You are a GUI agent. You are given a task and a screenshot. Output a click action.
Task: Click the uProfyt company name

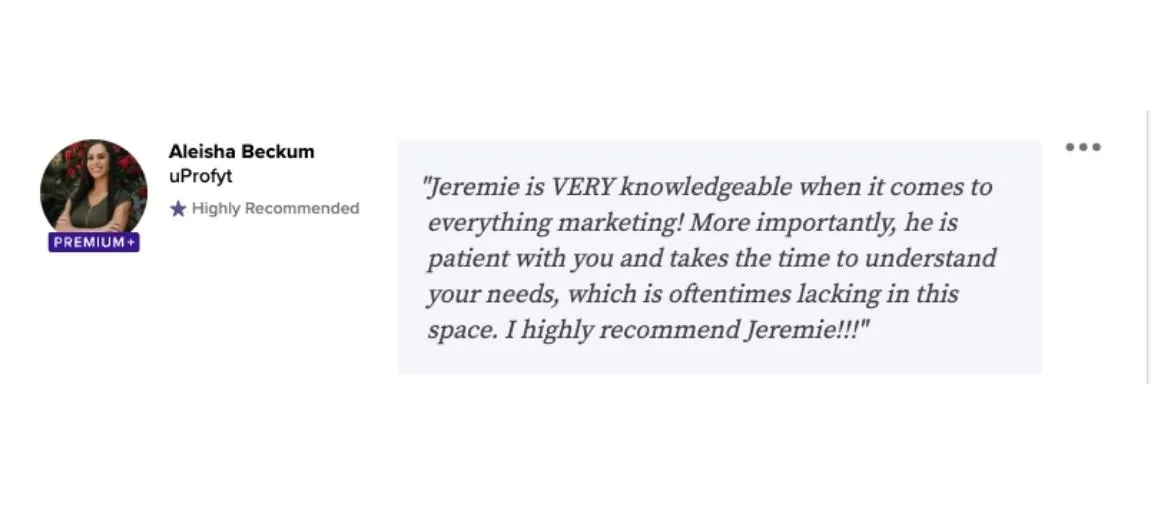click(x=200, y=177)
